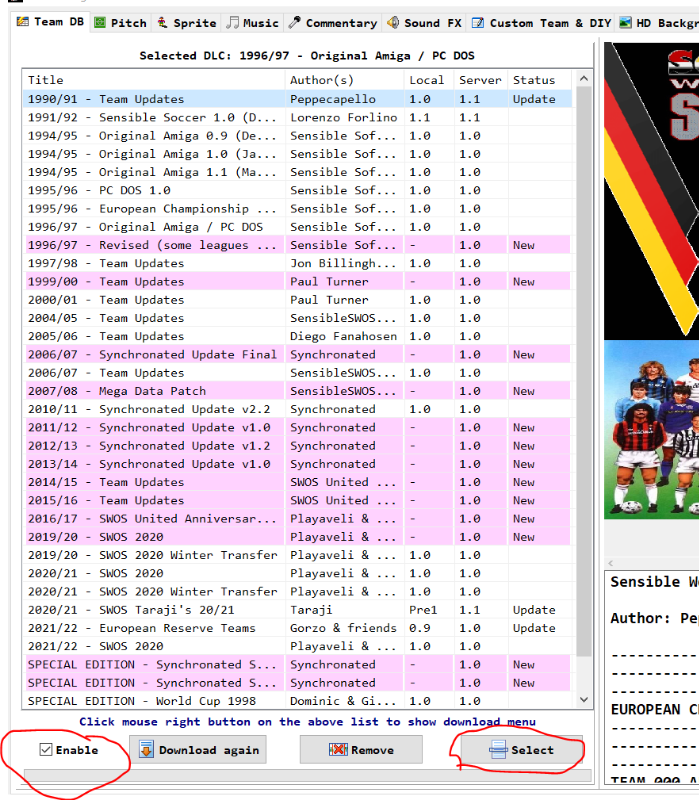This screenshot has width=699, height=800.
Task: Click the footballers group photo thumbnail
Action: coord(651,428)
